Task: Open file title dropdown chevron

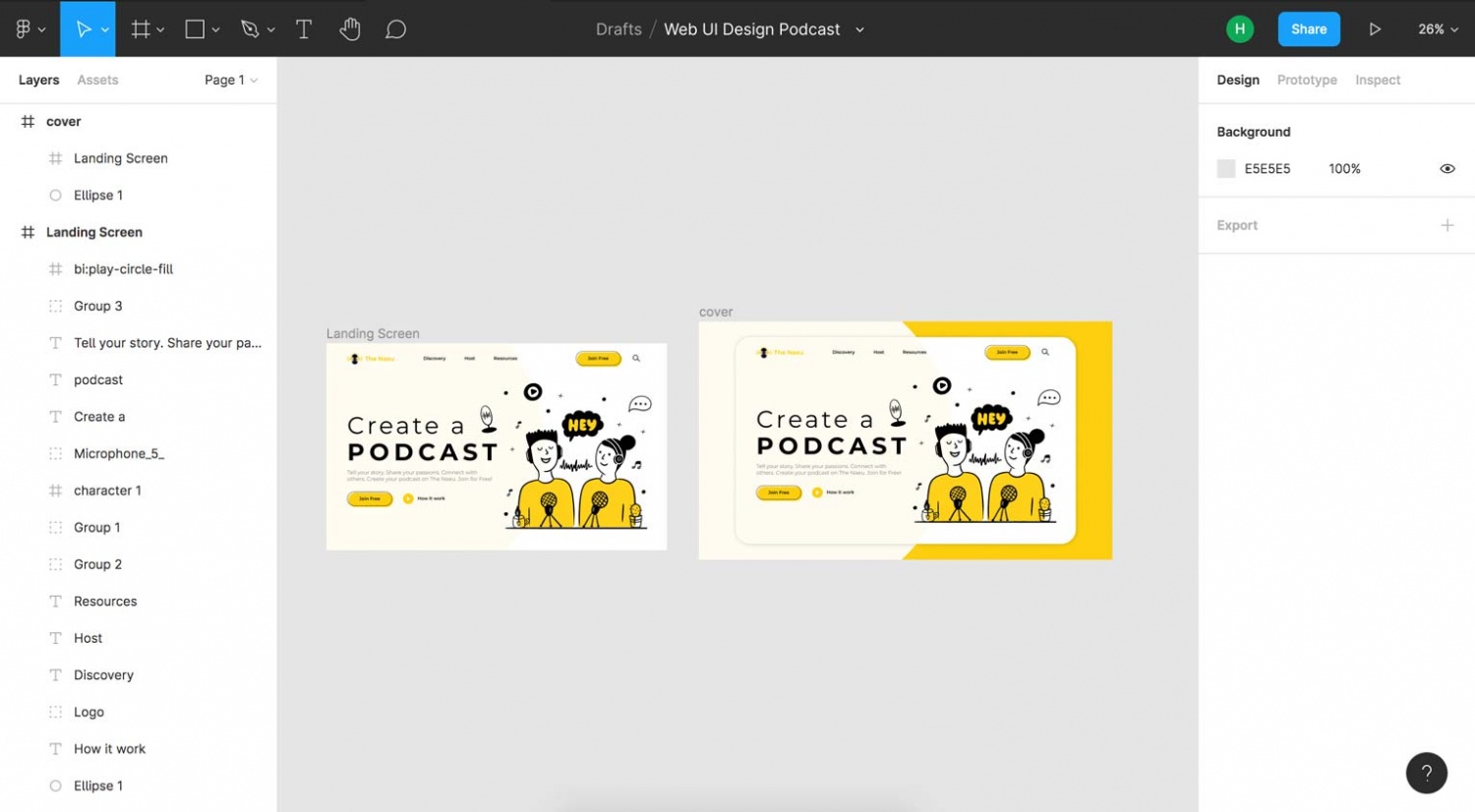Action: 859,30
